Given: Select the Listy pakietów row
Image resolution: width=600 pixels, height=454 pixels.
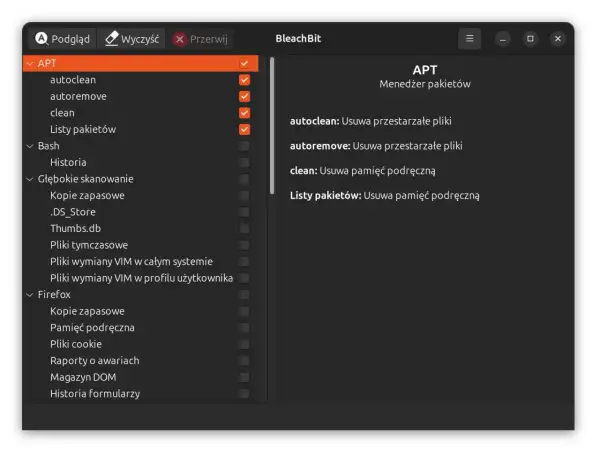Looking at the screenshot, I should pyautogui.click(x=141, y=129).
